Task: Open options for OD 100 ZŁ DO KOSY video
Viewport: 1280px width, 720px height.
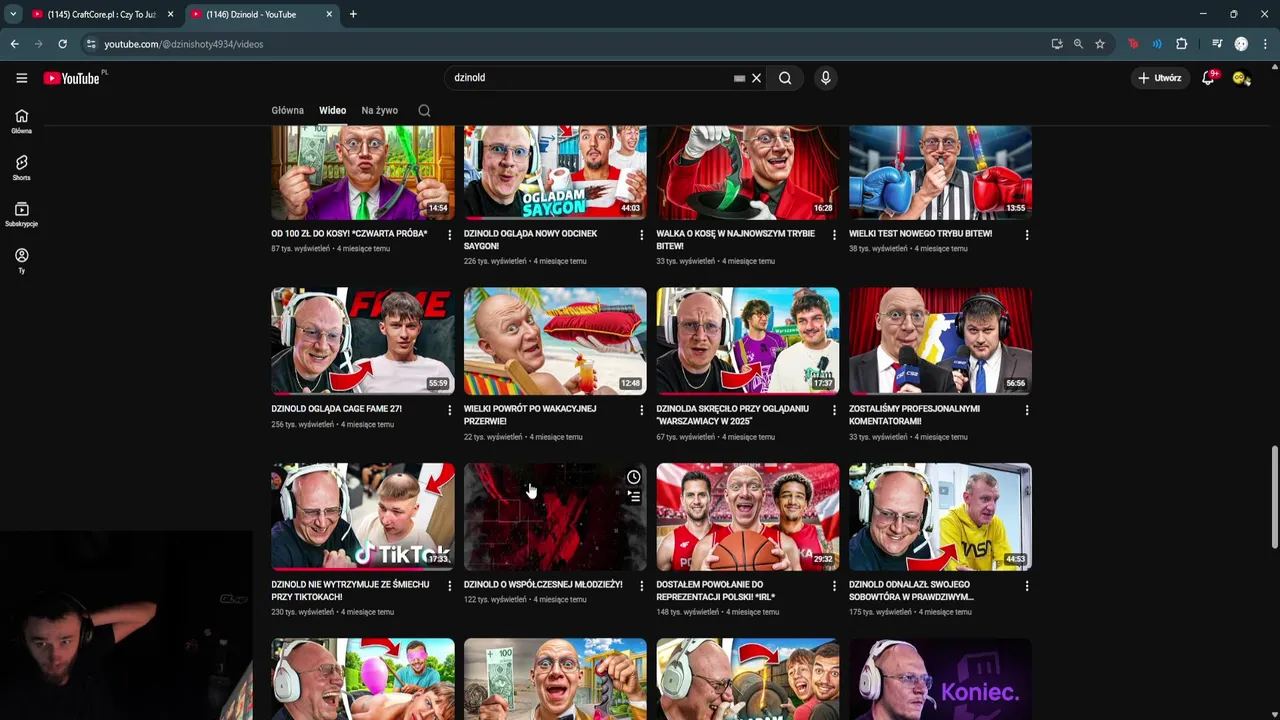Action: point(449,235)
